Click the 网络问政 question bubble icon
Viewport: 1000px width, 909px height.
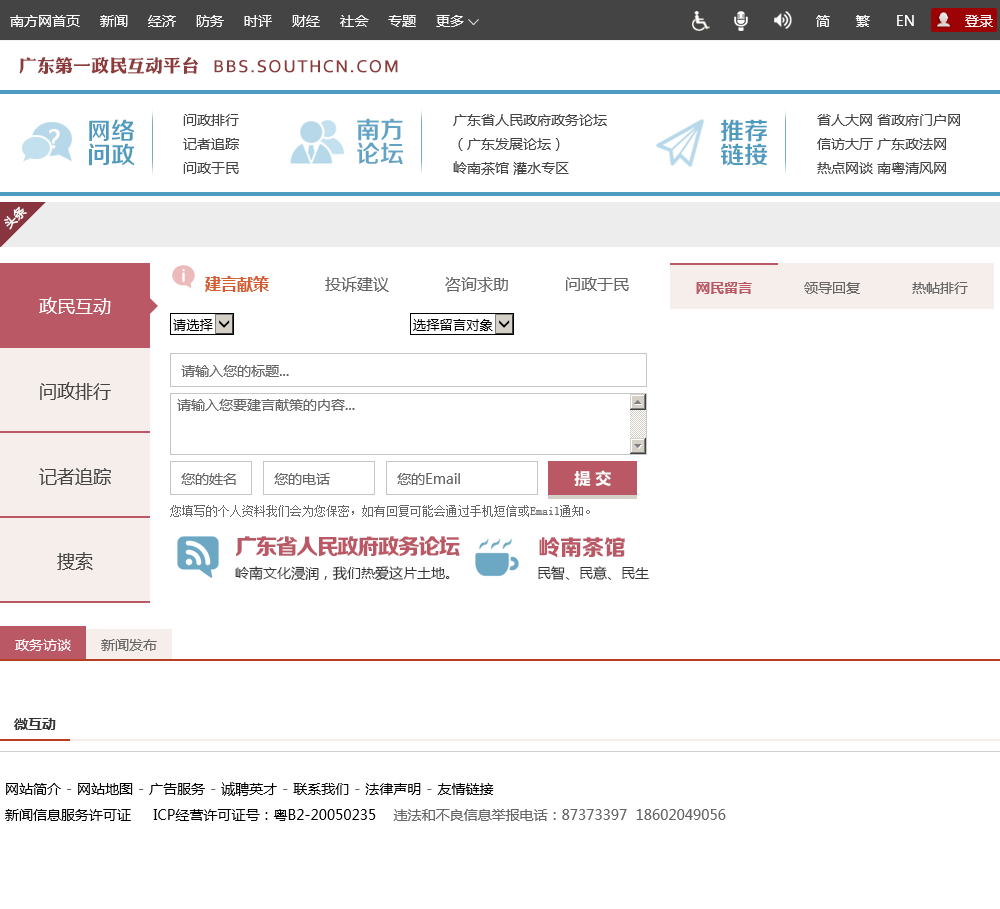47,143
